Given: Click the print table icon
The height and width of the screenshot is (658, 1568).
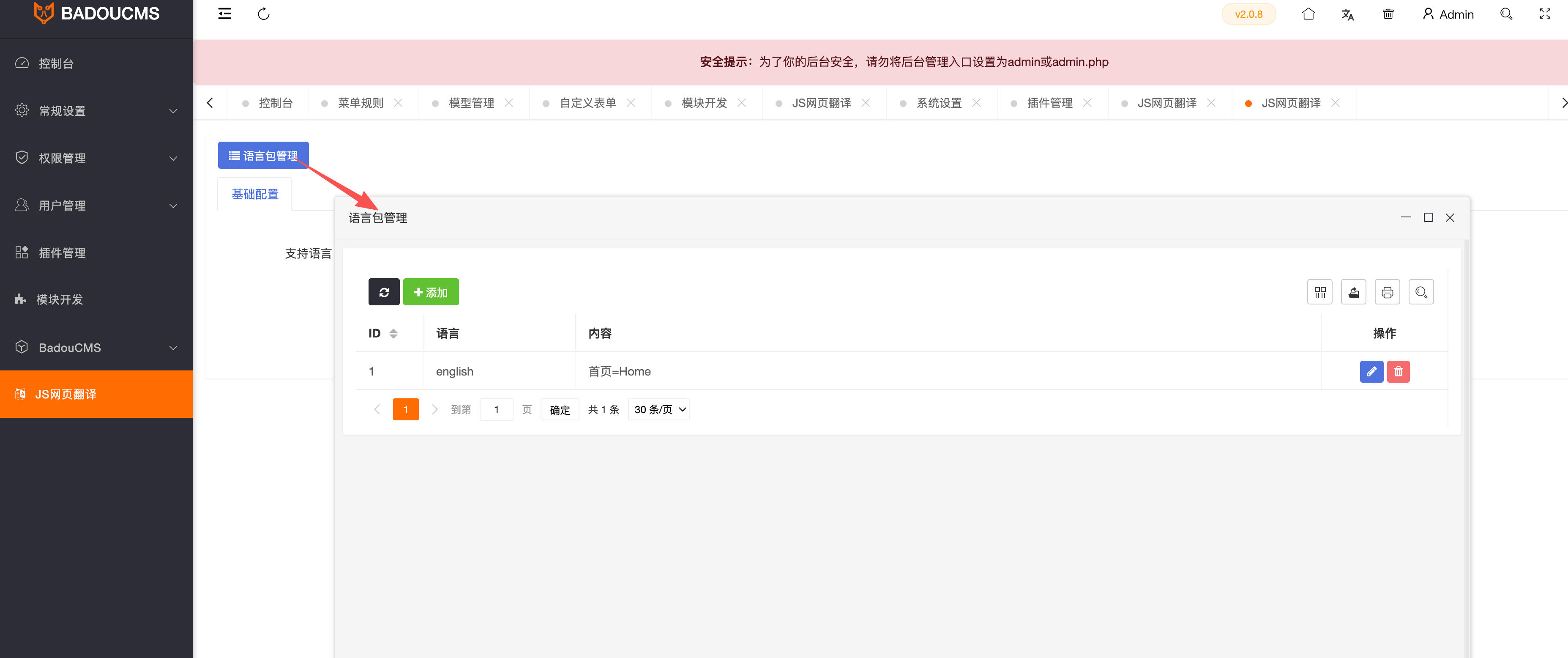Looking at the screenshot, I should (x=1387, y=293).
